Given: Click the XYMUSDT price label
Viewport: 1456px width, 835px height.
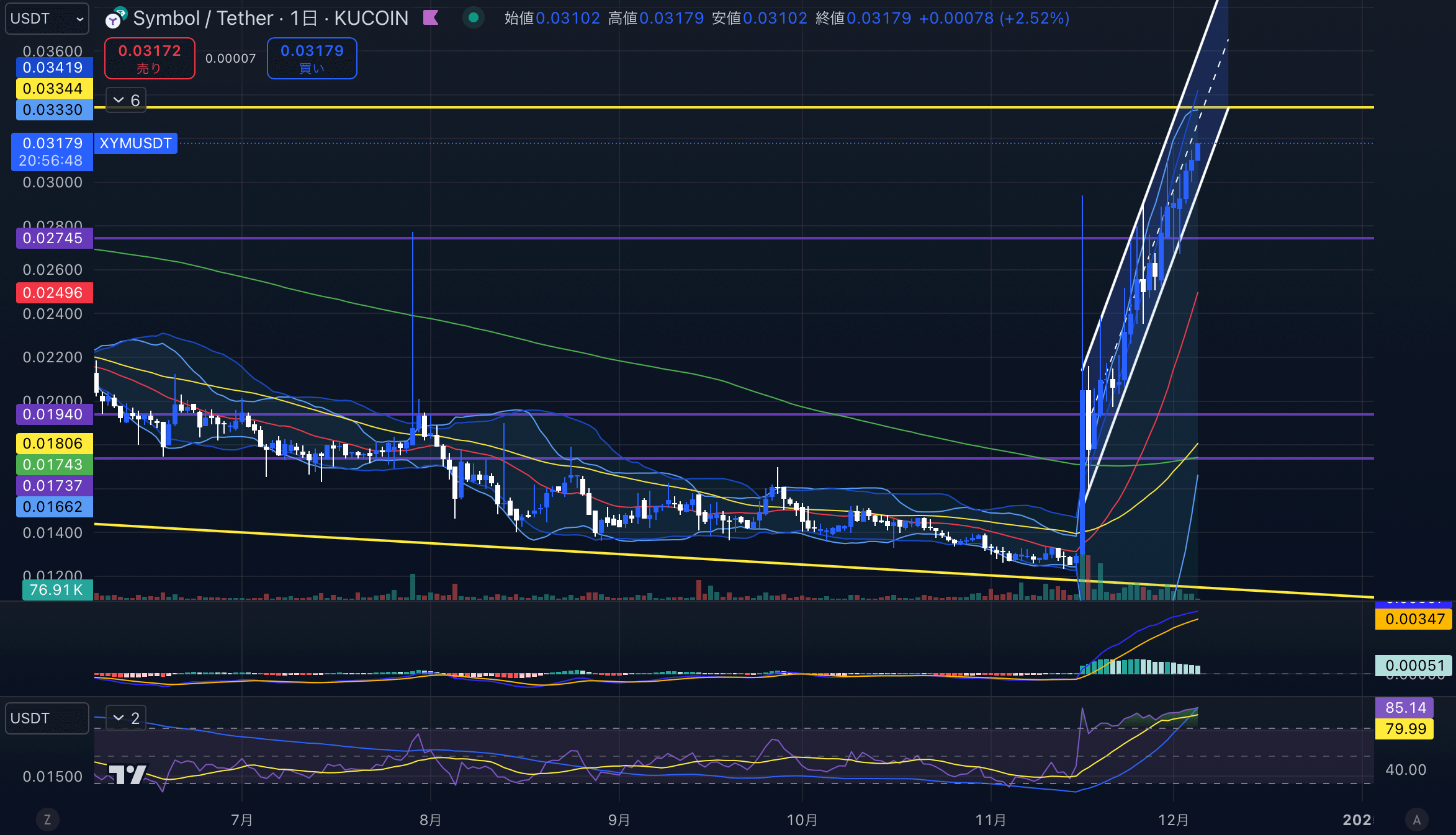Looking at the screenshot, I should pos(135,143).
